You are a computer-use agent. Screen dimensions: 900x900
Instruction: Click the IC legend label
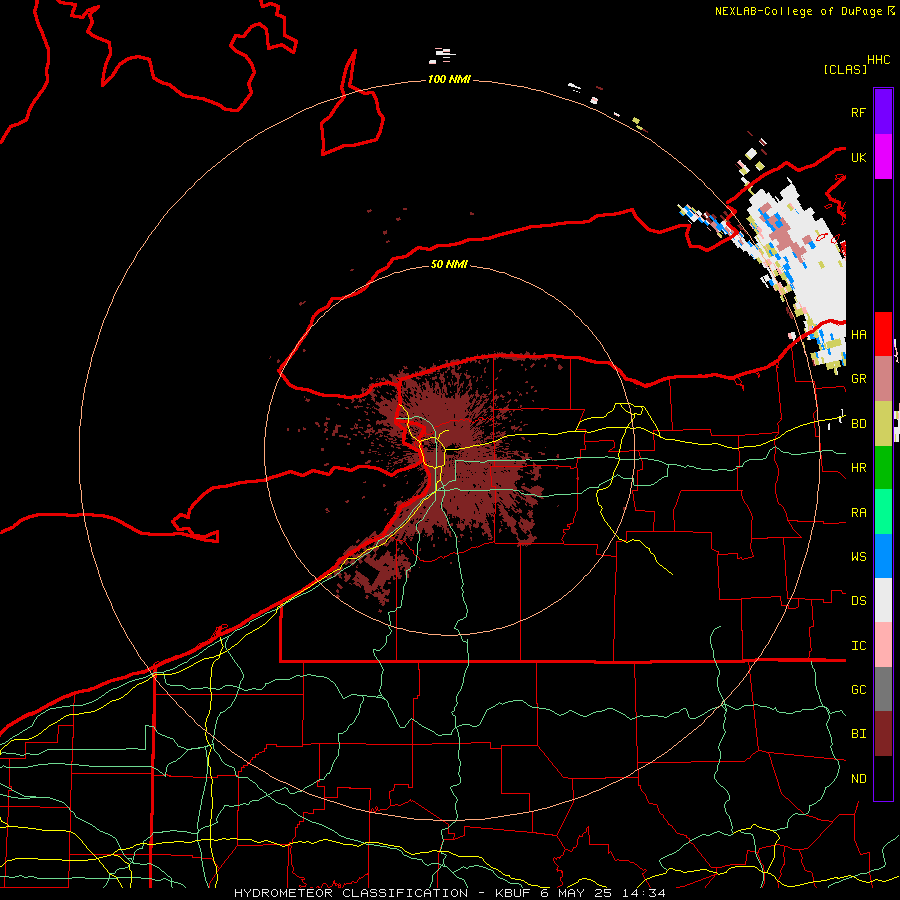(x=858, y=646)
